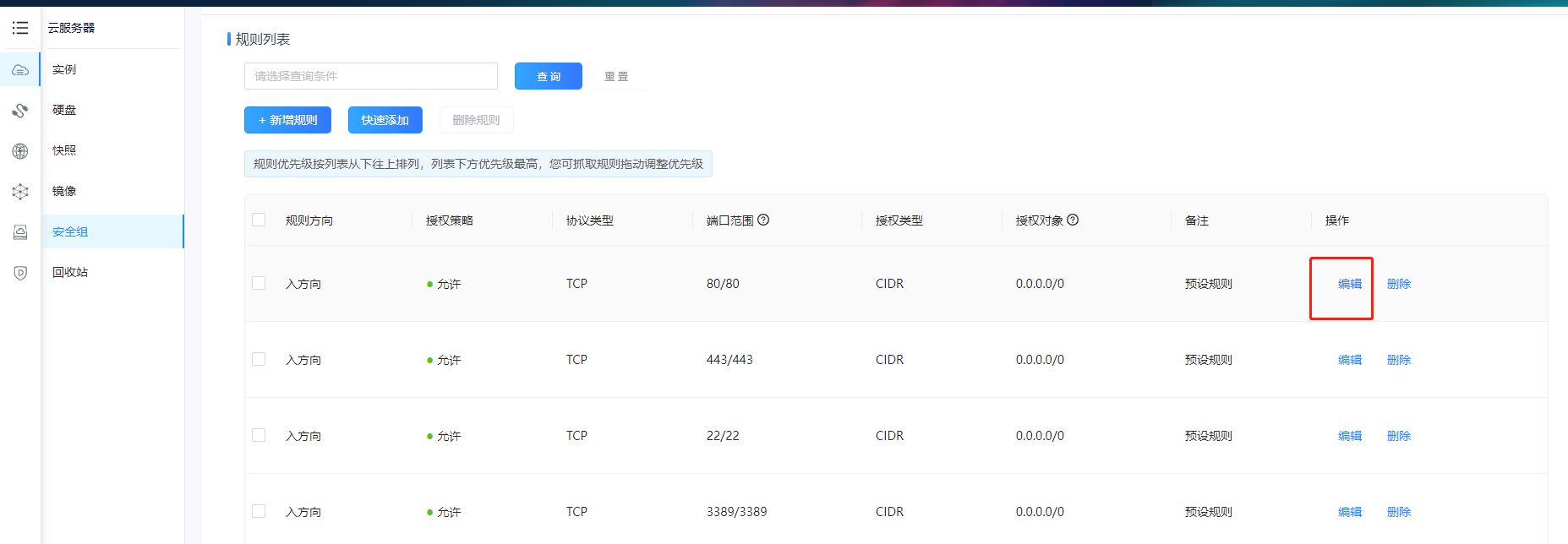
Task: Click the 云服务器 sidebar title
Action: tap(71, 28)
